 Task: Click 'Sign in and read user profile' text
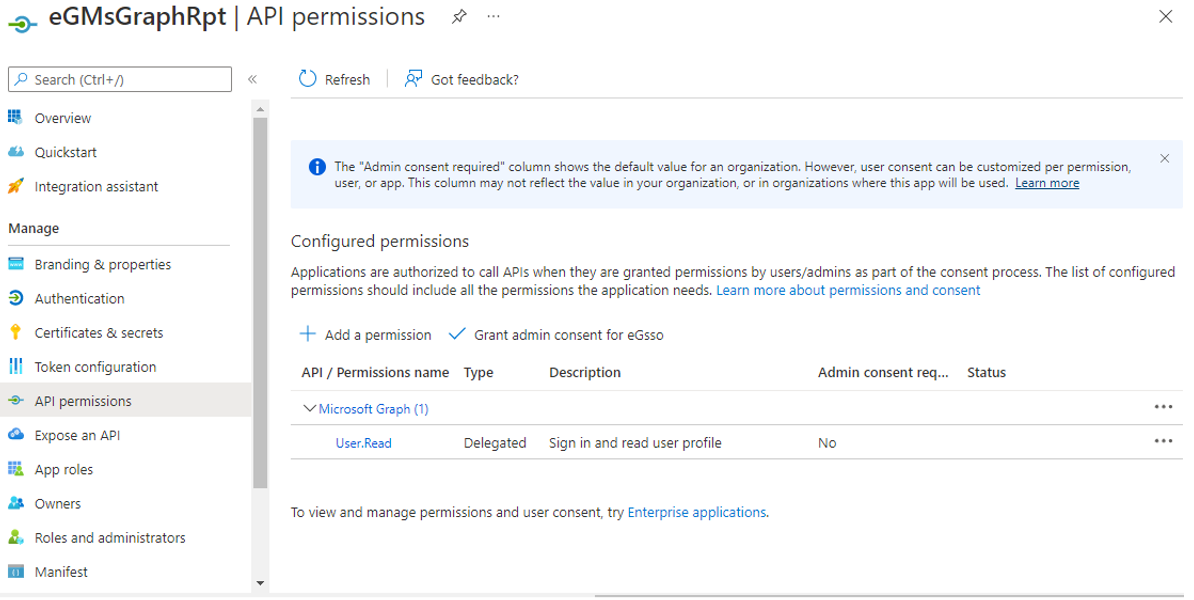pyautogui.click(x=635, y=443)
